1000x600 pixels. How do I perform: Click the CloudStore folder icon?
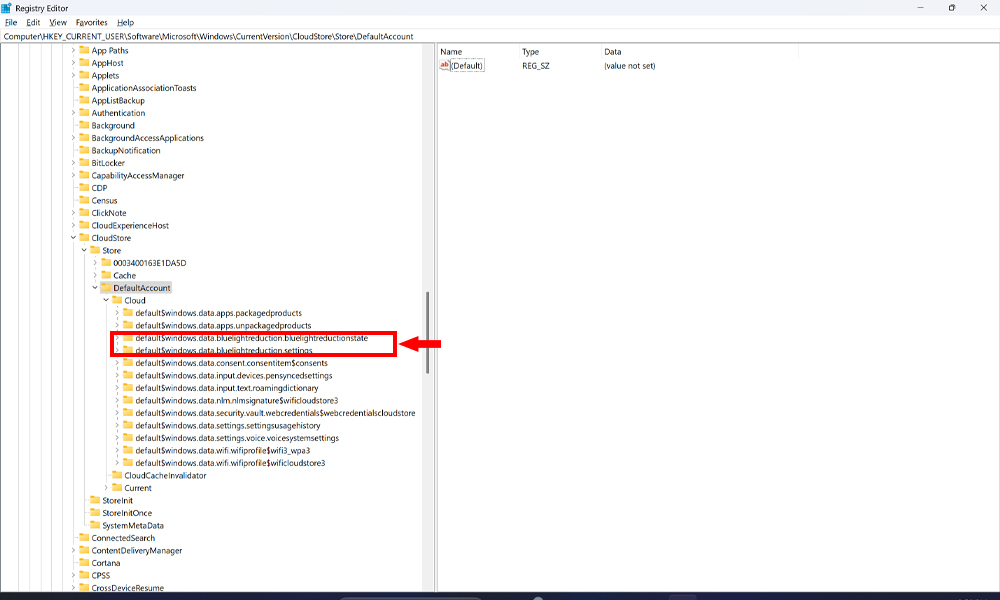click(x=84, y=238)
